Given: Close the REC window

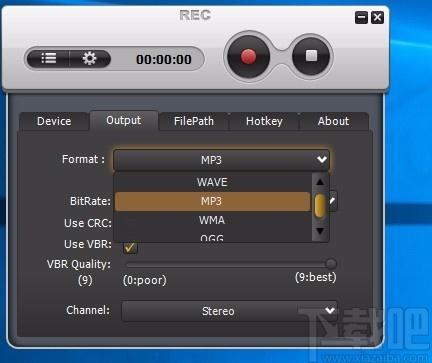Looking at the screenshot, I should [x=377, y=17].
